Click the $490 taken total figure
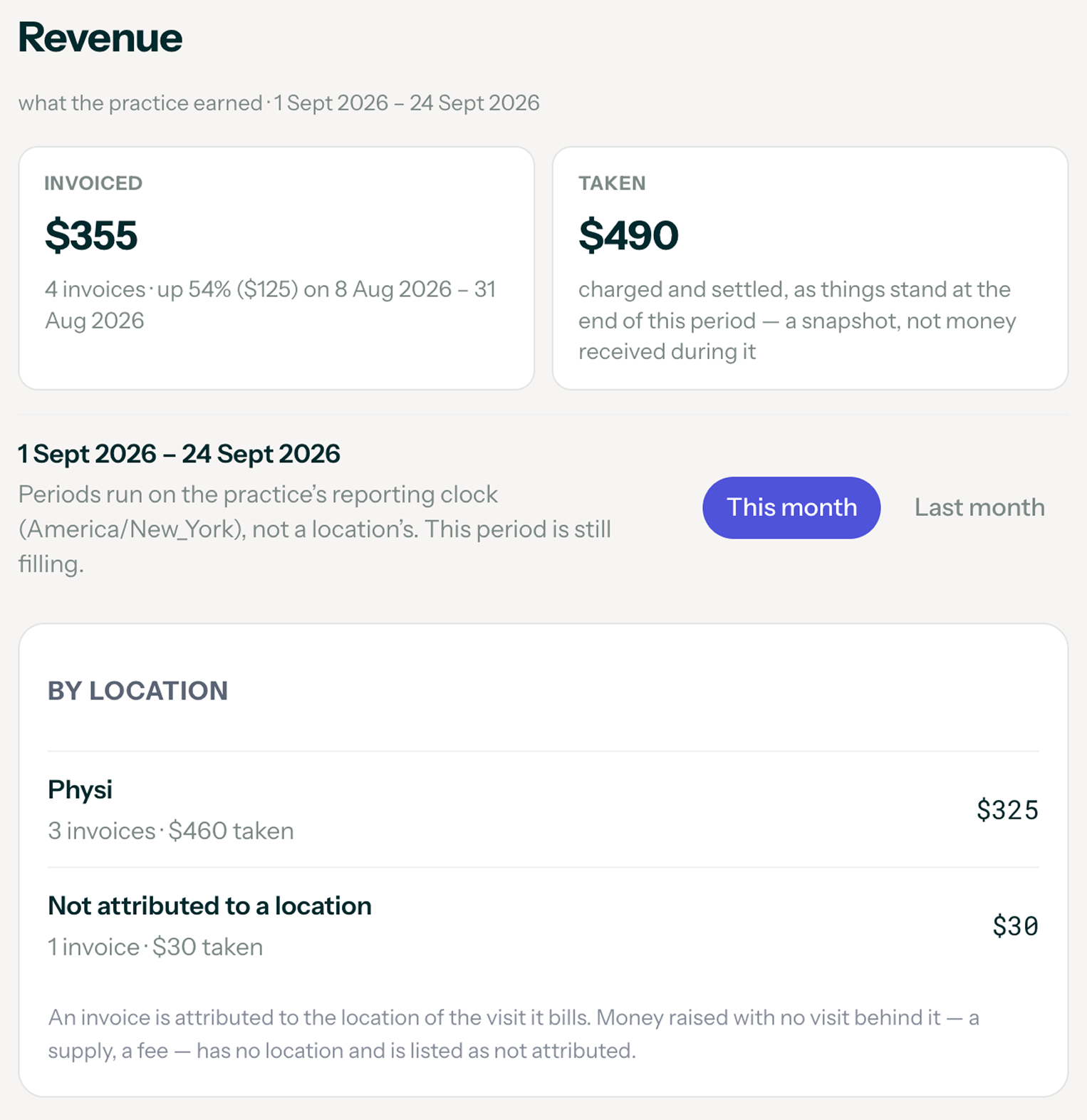This screenshot has height=1120, width=1087. pos(628,235)
